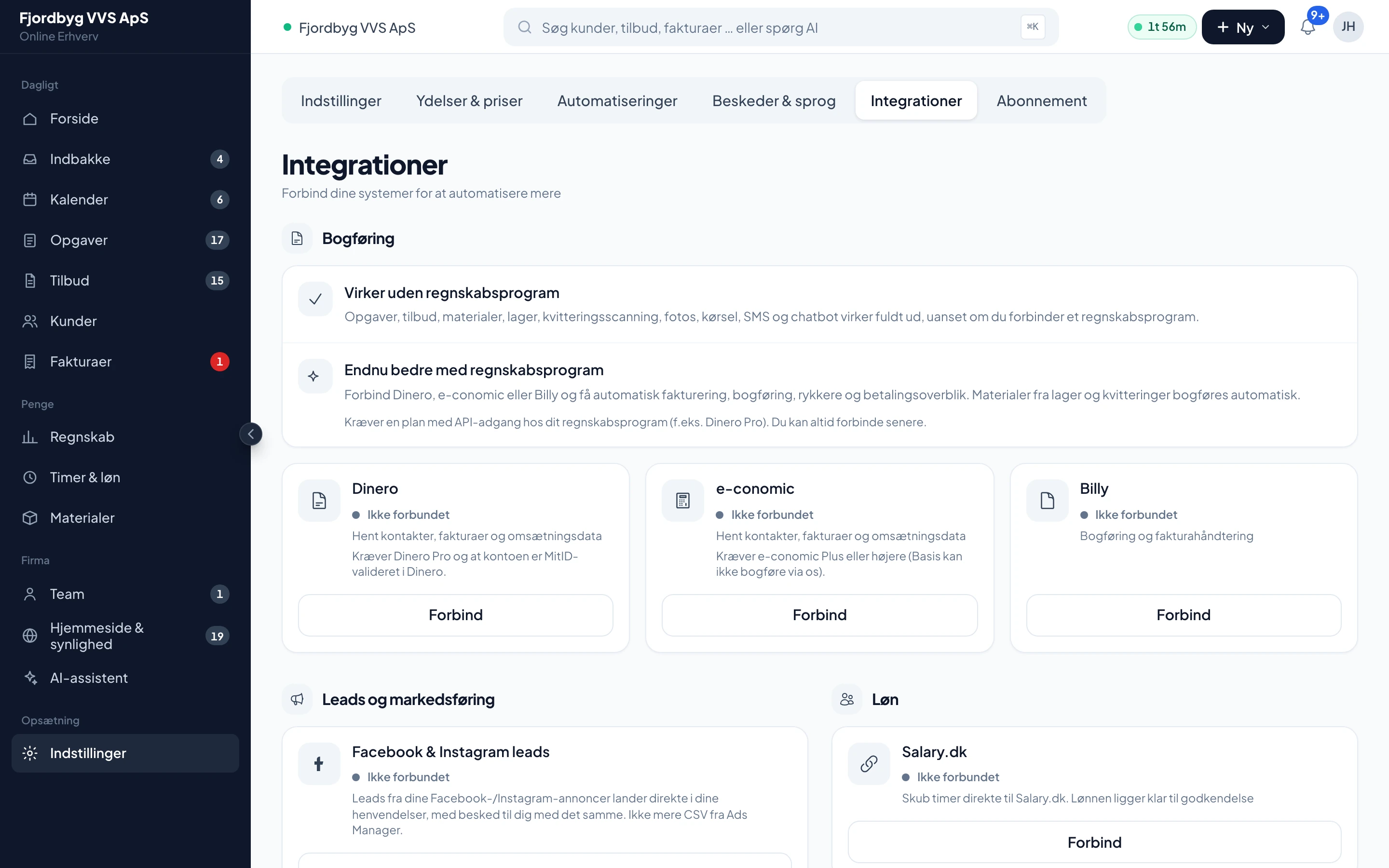This screenshot has height=868, width=1389.
Task: Open Indstillinger in the sidebar
Action: 125,753
